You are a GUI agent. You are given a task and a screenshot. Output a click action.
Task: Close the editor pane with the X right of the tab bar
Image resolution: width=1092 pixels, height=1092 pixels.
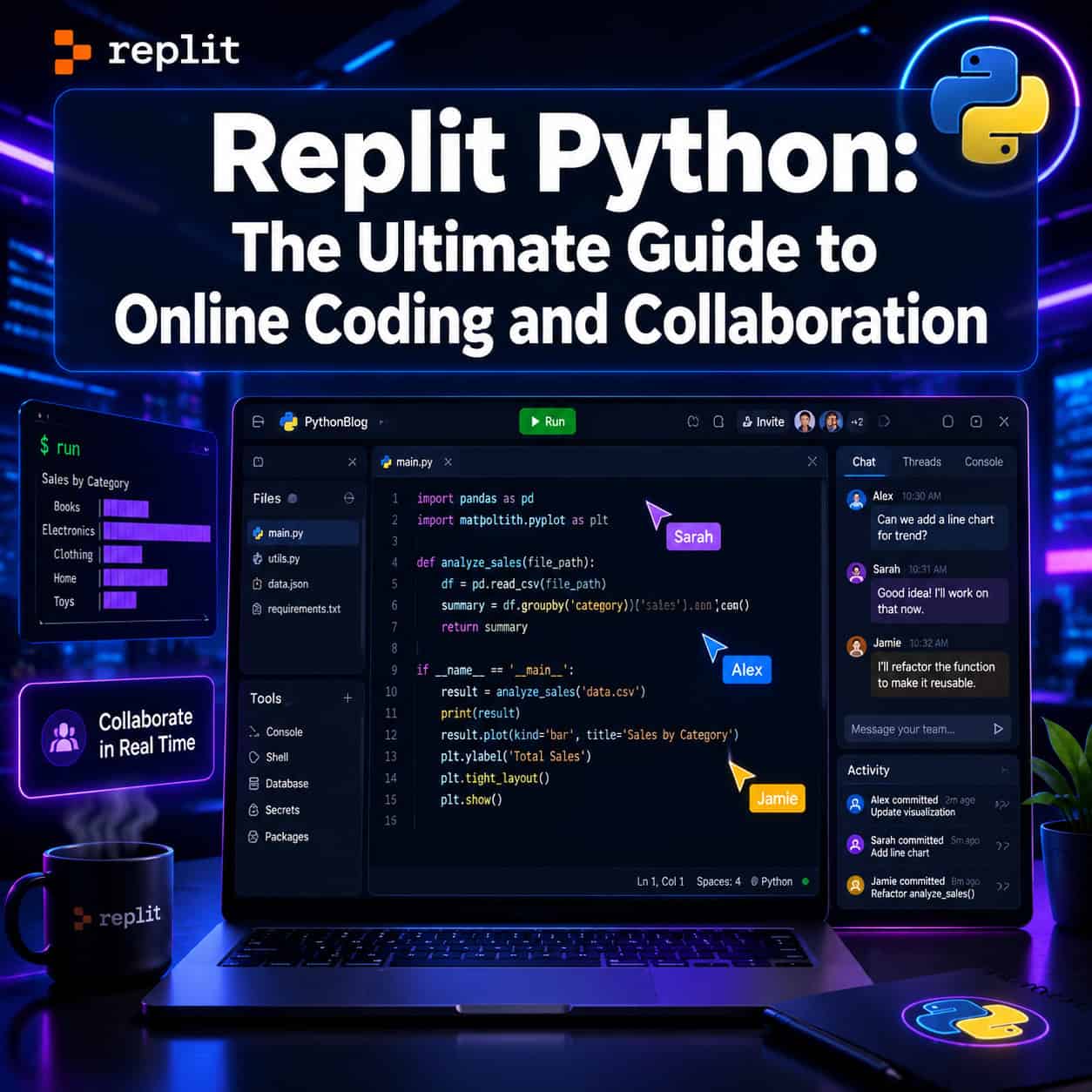812,462
